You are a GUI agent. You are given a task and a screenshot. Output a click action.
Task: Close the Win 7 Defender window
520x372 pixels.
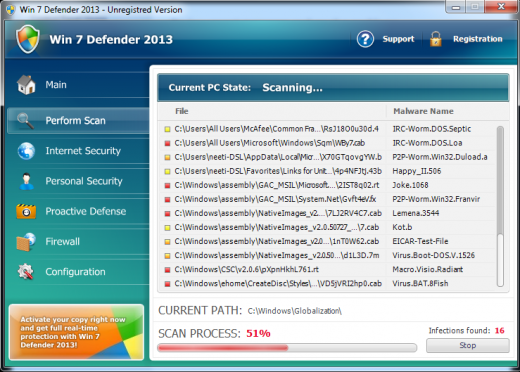501,7
